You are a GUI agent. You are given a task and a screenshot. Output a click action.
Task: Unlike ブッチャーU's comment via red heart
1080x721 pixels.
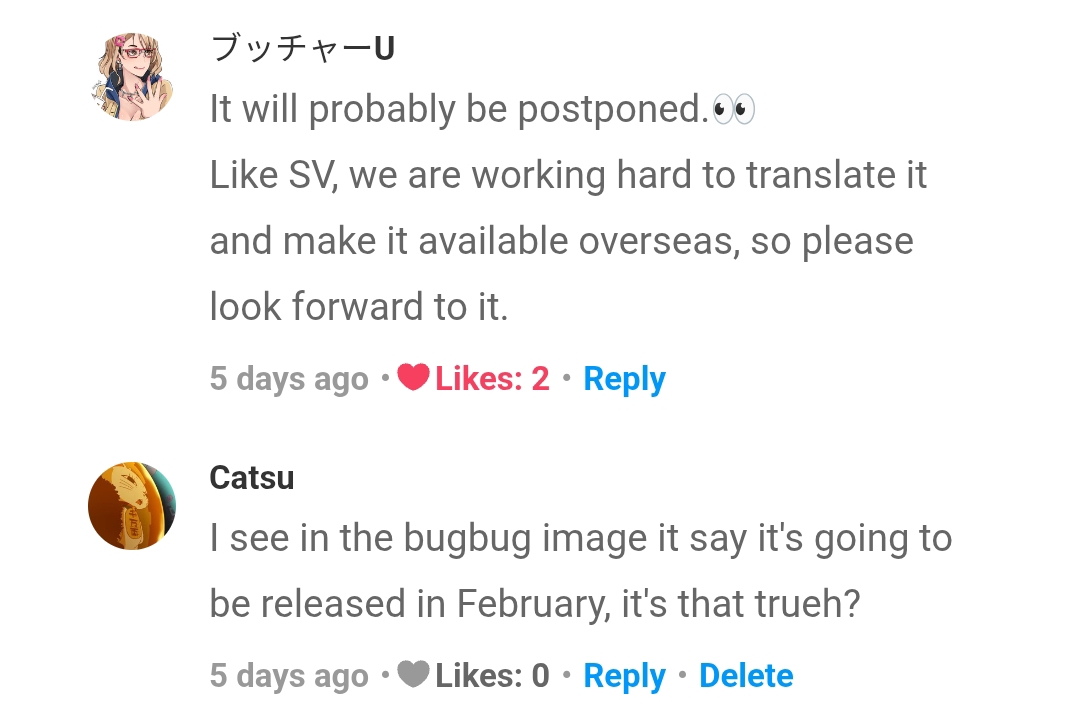coord(413,378)
